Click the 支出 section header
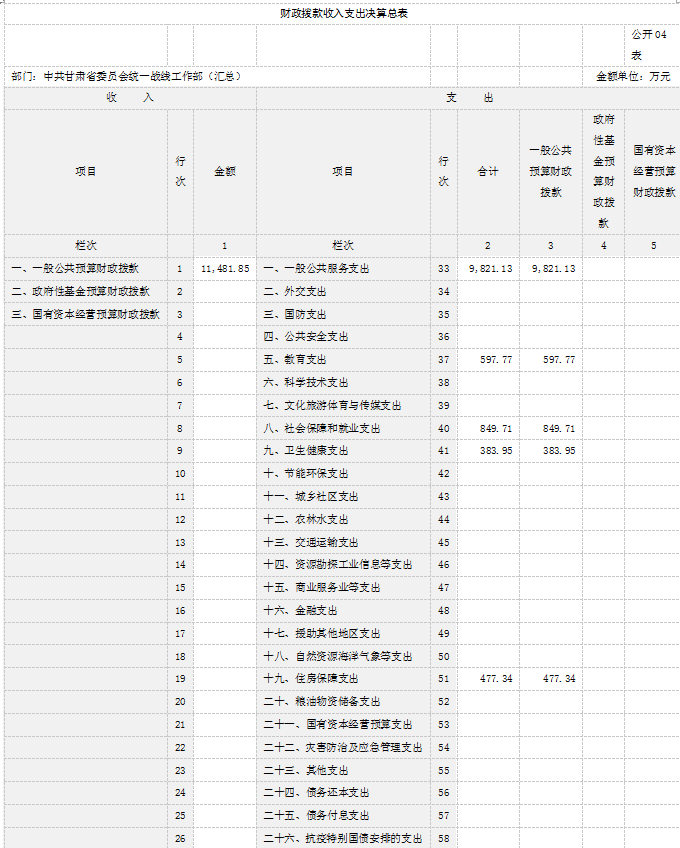The height and width of the screenshot is (848, 680). coord(470,97)
